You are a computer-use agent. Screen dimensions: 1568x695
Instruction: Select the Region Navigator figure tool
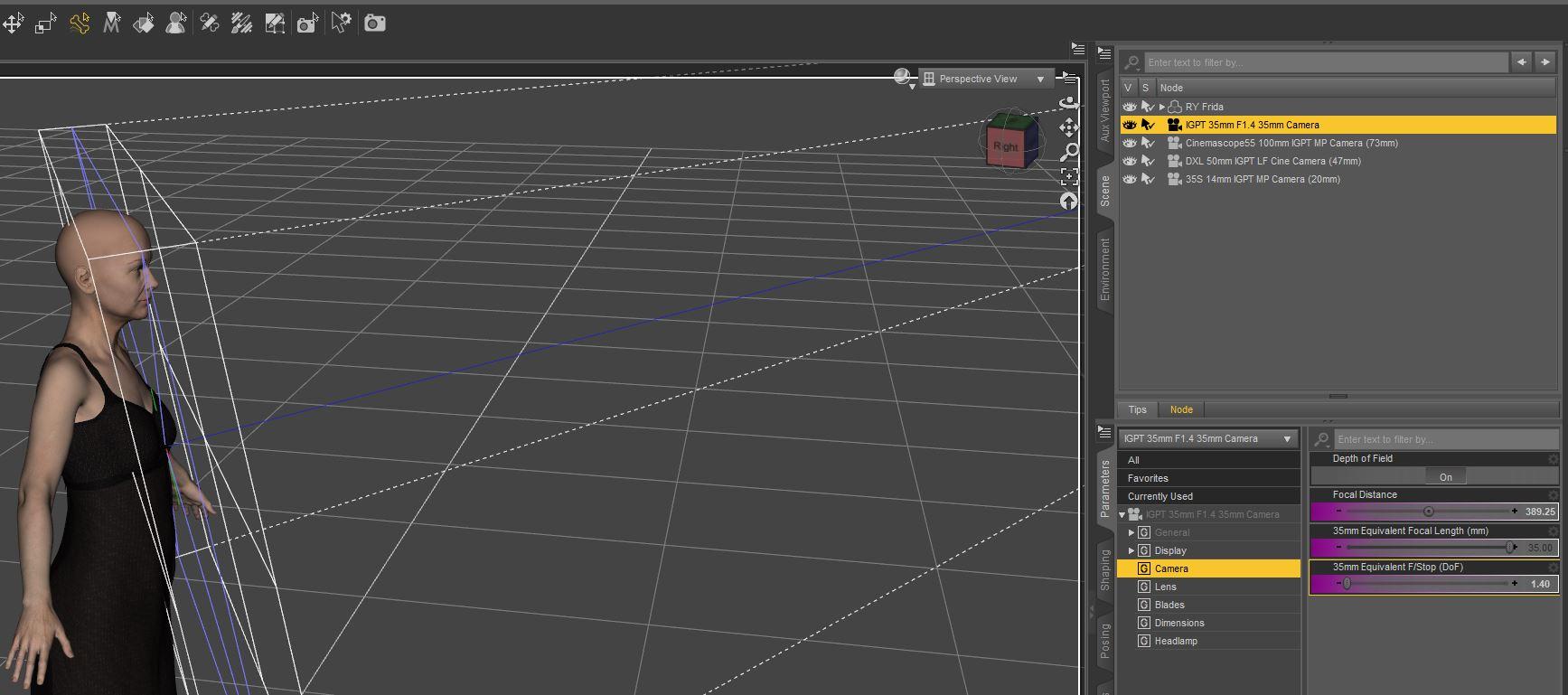(176, 23)
